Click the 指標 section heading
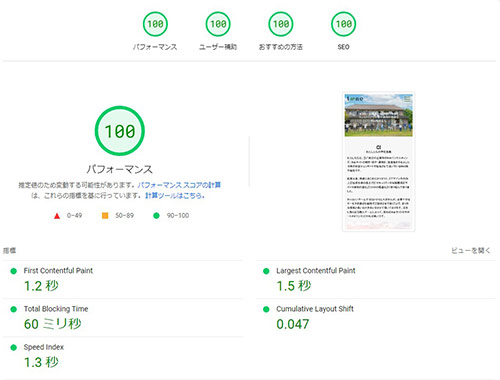The height and width of the screenshot is (380, 500). click(9, 251)
